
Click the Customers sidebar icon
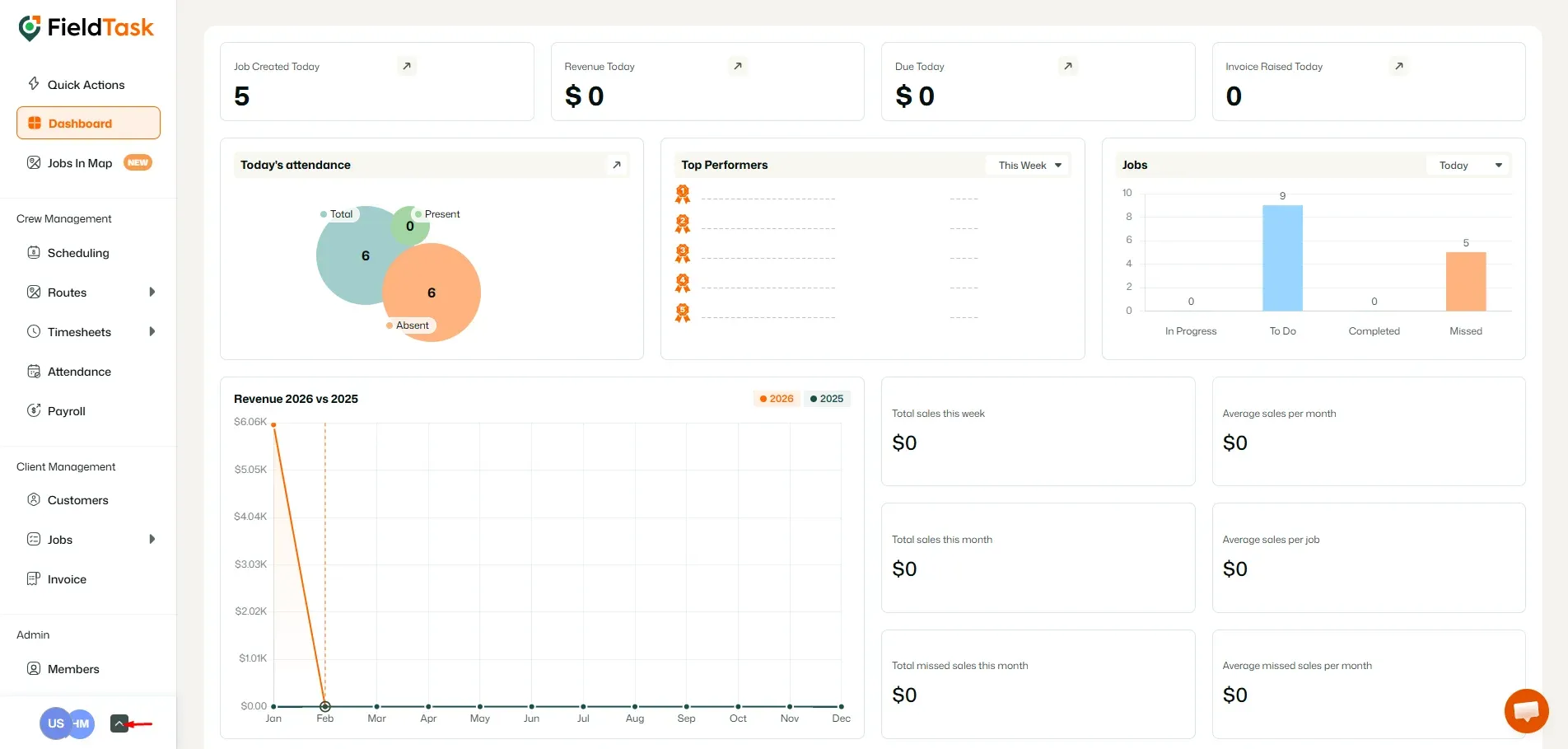(34, 499)
